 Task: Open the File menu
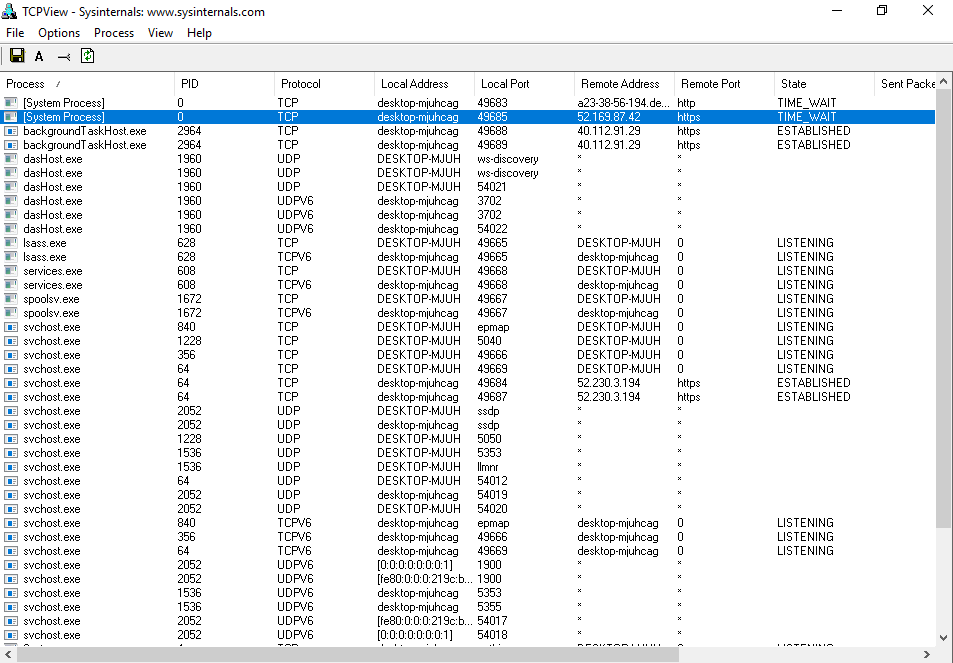pos(15,33)
